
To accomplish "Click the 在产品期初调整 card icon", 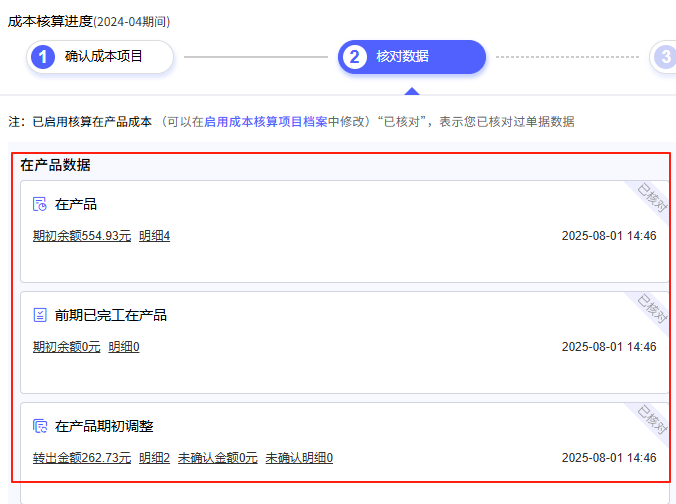I will tap(40, 426).
